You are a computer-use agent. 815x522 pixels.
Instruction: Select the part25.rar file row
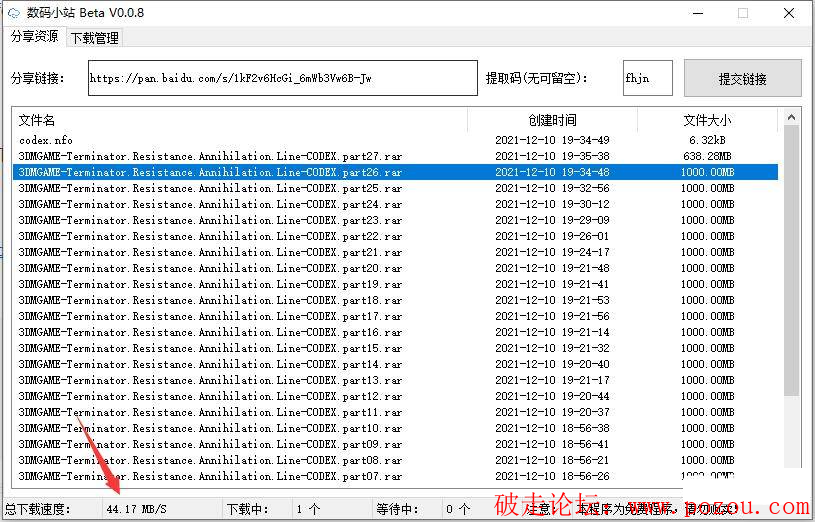click(x=396, y=188)
